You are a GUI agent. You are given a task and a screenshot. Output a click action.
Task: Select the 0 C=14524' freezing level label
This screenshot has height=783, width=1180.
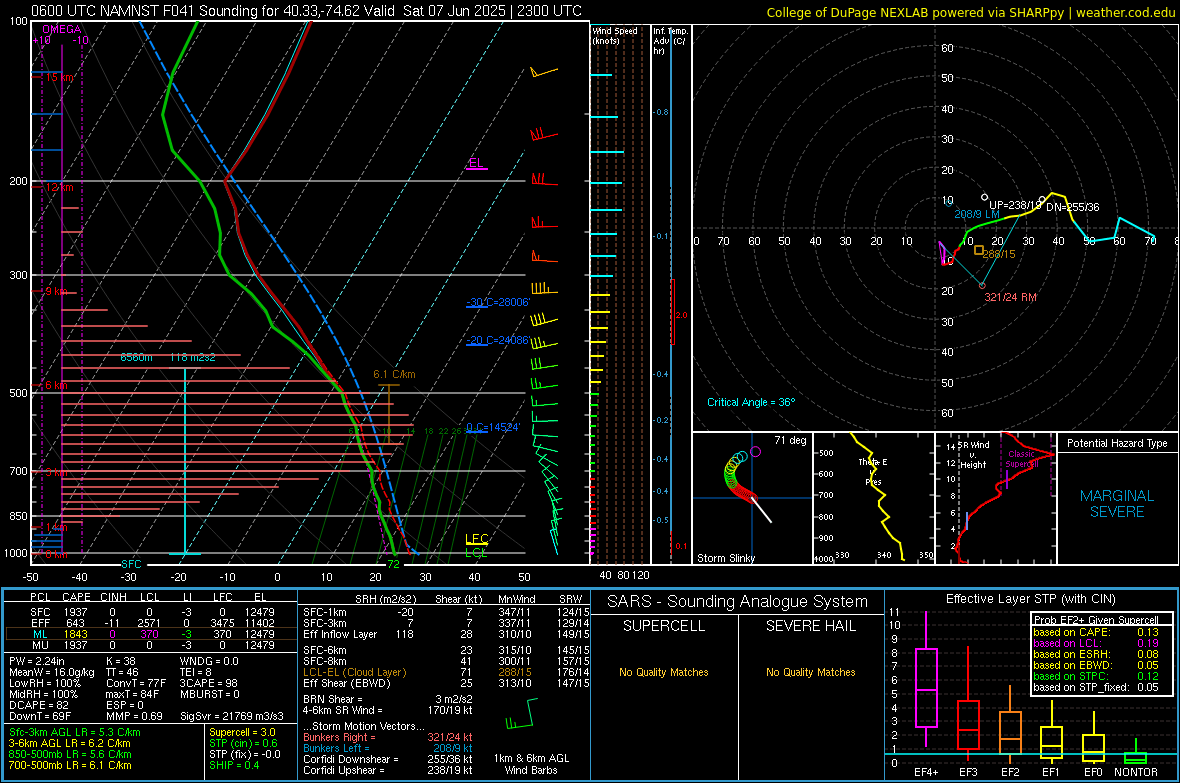pyautogui.click(x=493, y=427)
